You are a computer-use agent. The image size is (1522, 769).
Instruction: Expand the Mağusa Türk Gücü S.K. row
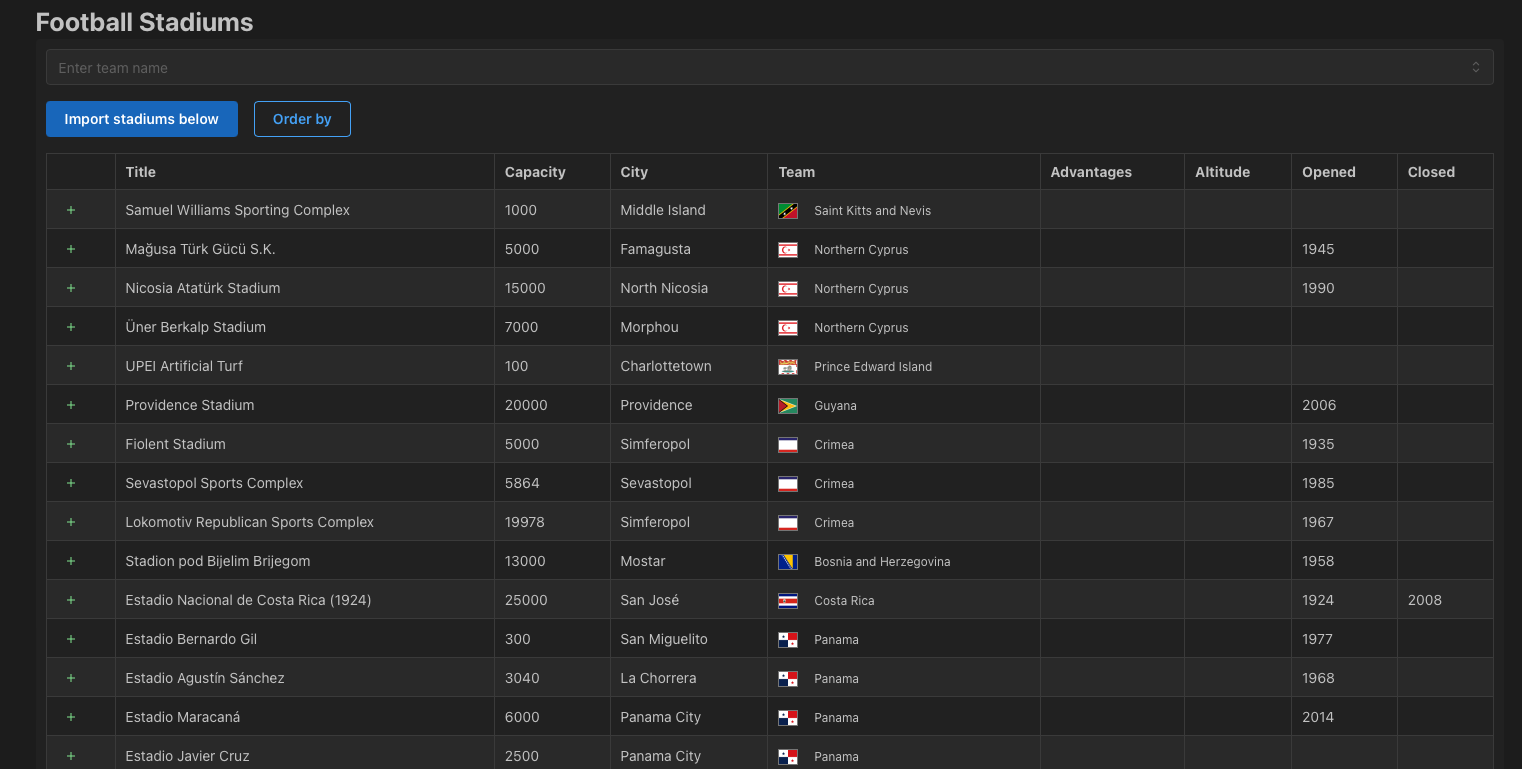(71, 249)
